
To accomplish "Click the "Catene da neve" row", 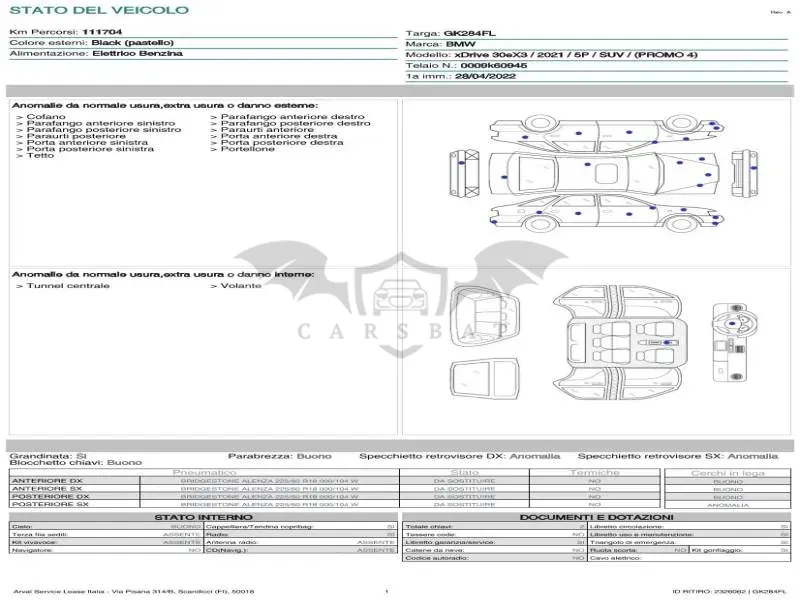I will [494, 551].
